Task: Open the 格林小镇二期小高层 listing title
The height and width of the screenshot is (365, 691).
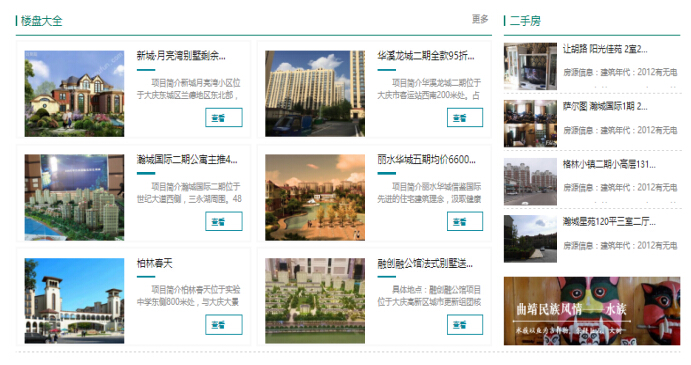Action: click(609, 164)
